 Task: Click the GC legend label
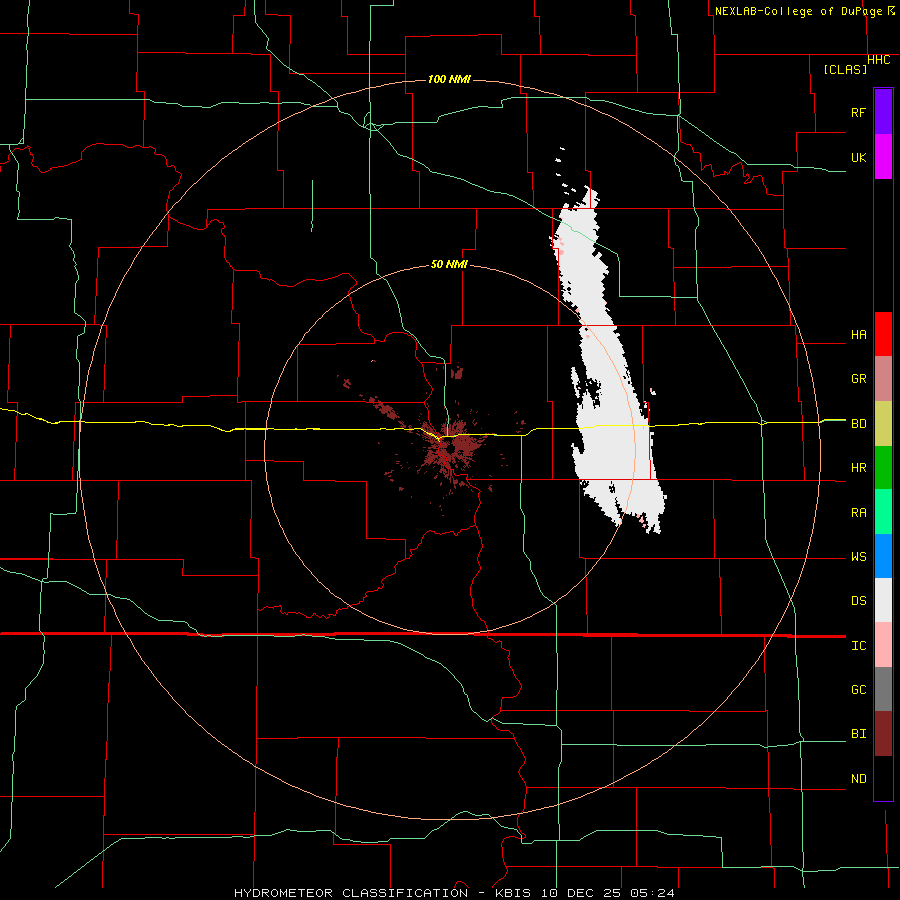tap(858, 690)
